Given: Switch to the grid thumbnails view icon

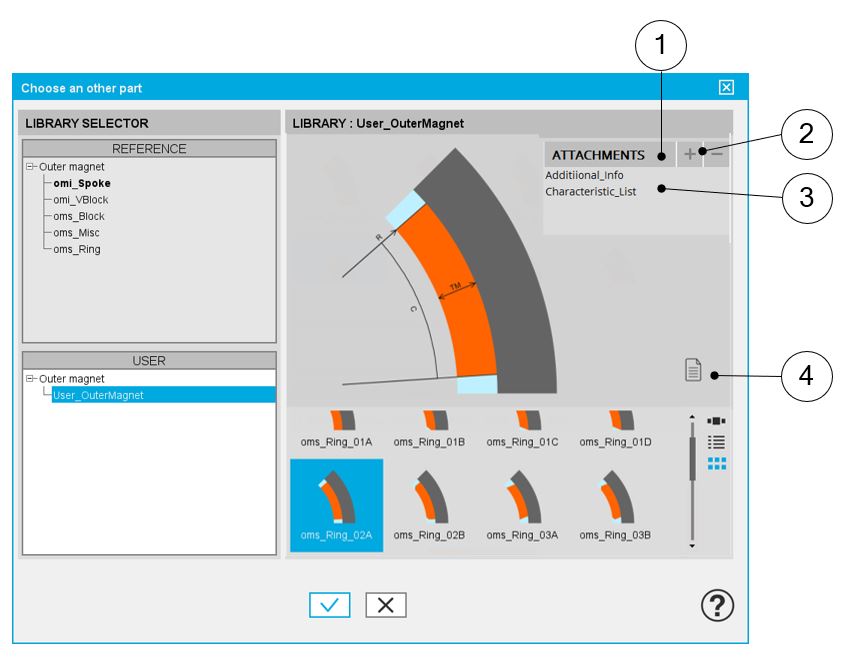Looking at the screenshot, I should coord(716,463).
